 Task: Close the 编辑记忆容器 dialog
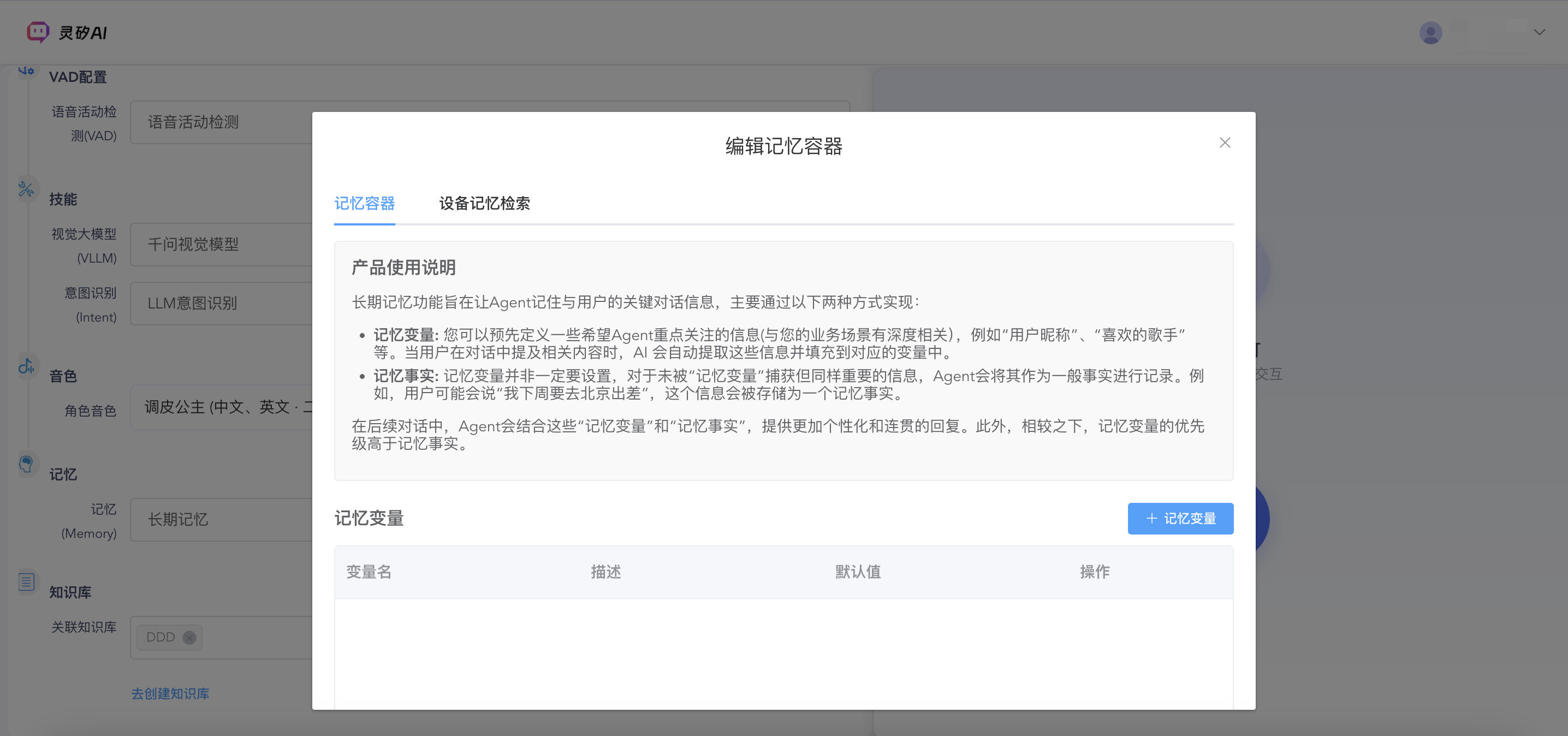[x=1225, y=142]
